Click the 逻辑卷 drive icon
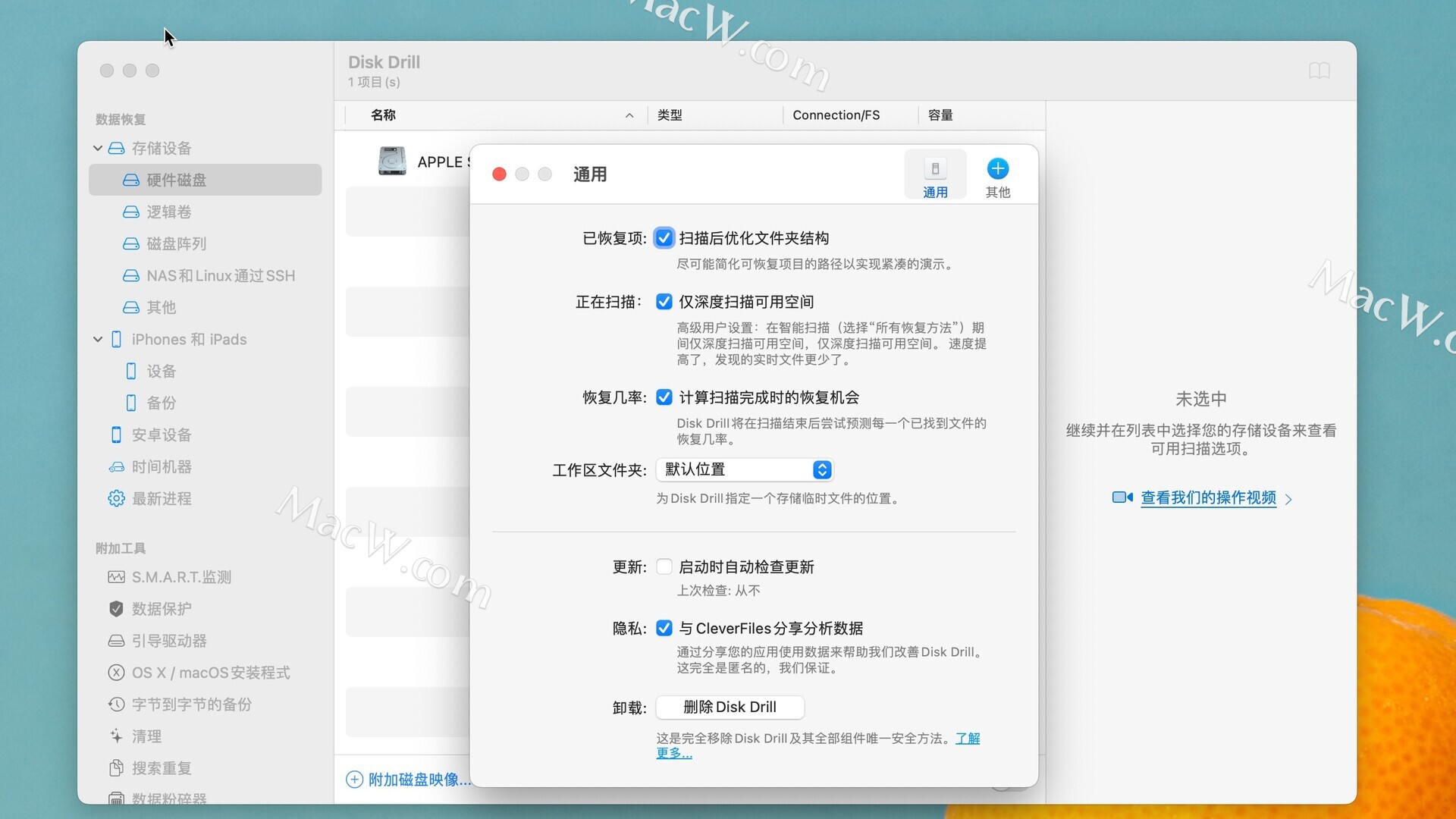 tap(131, 212)
